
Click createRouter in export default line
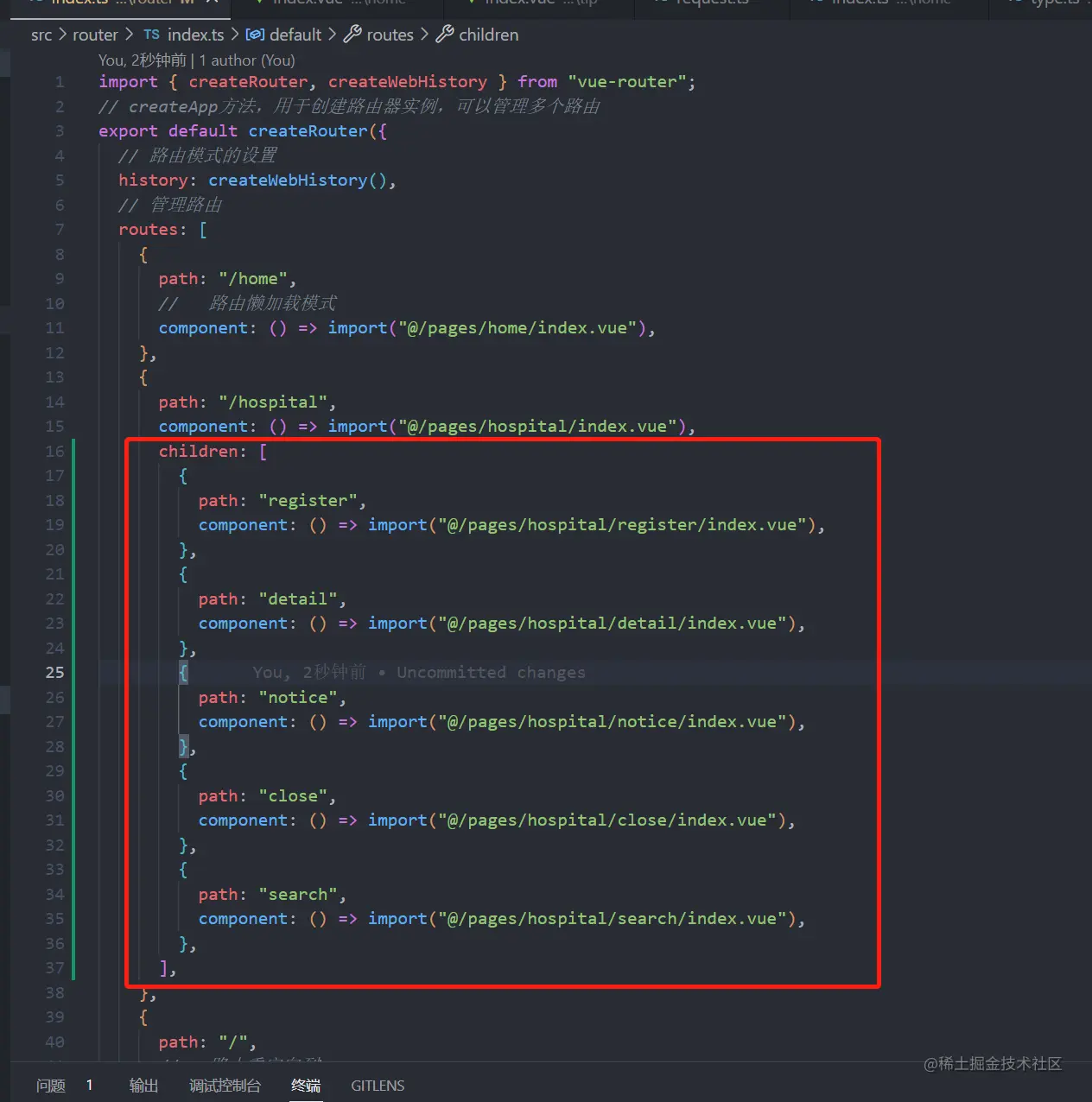[x=308, y=131]
